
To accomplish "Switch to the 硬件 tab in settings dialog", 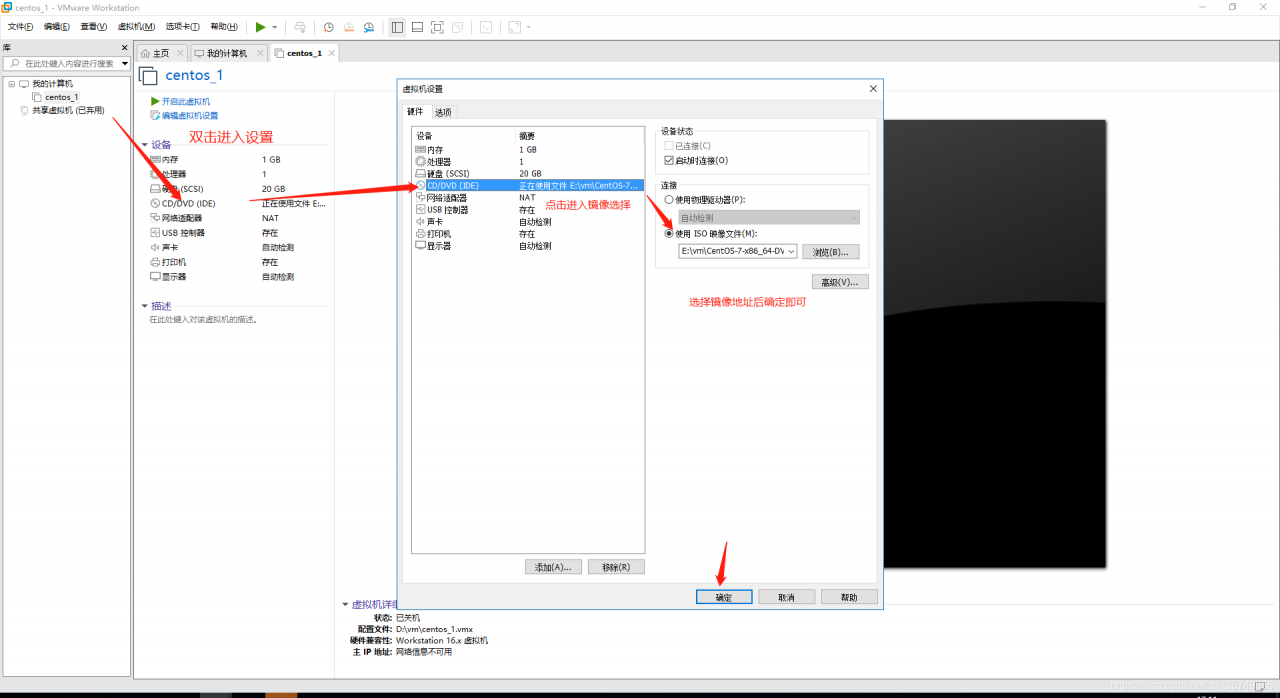I will (x=415, y=111).
